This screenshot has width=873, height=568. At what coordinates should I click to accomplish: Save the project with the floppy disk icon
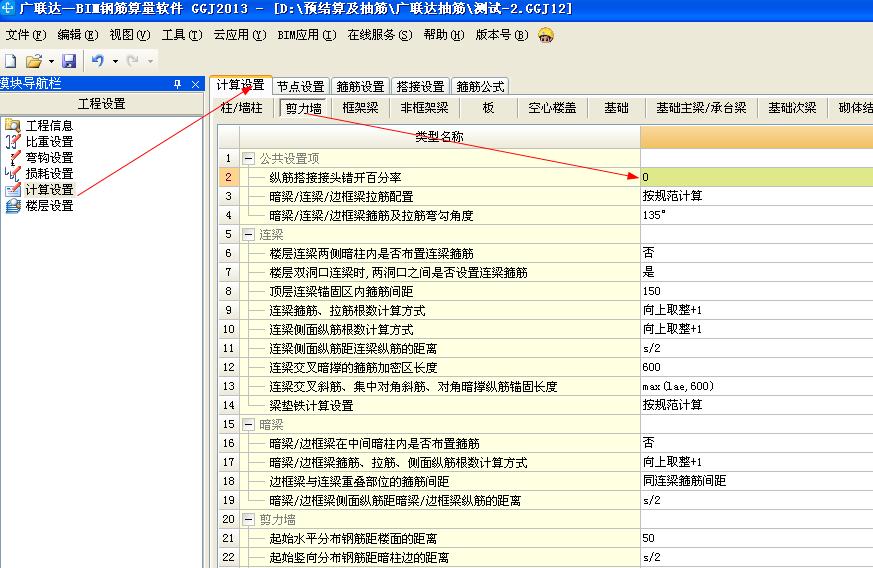(x=69, y=61)
